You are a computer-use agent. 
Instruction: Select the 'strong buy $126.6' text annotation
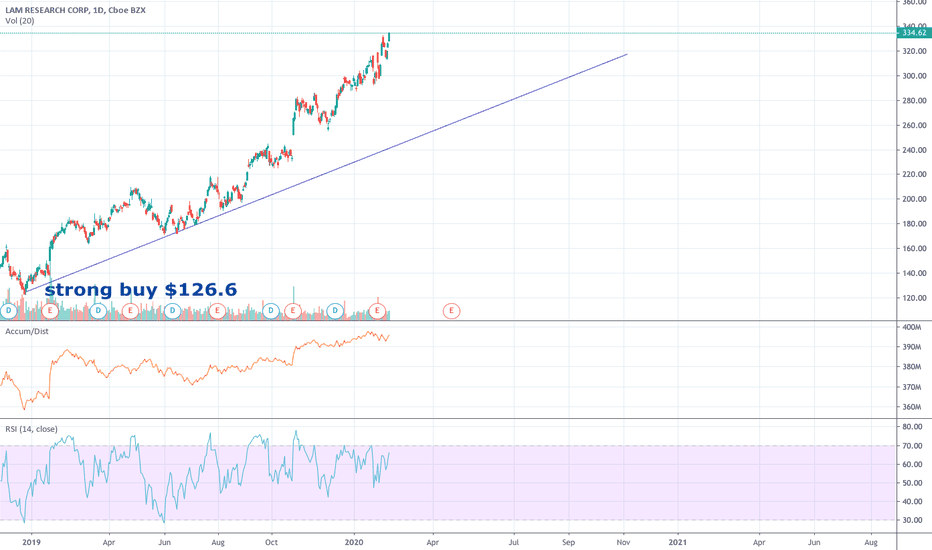(x=141, y=290)
